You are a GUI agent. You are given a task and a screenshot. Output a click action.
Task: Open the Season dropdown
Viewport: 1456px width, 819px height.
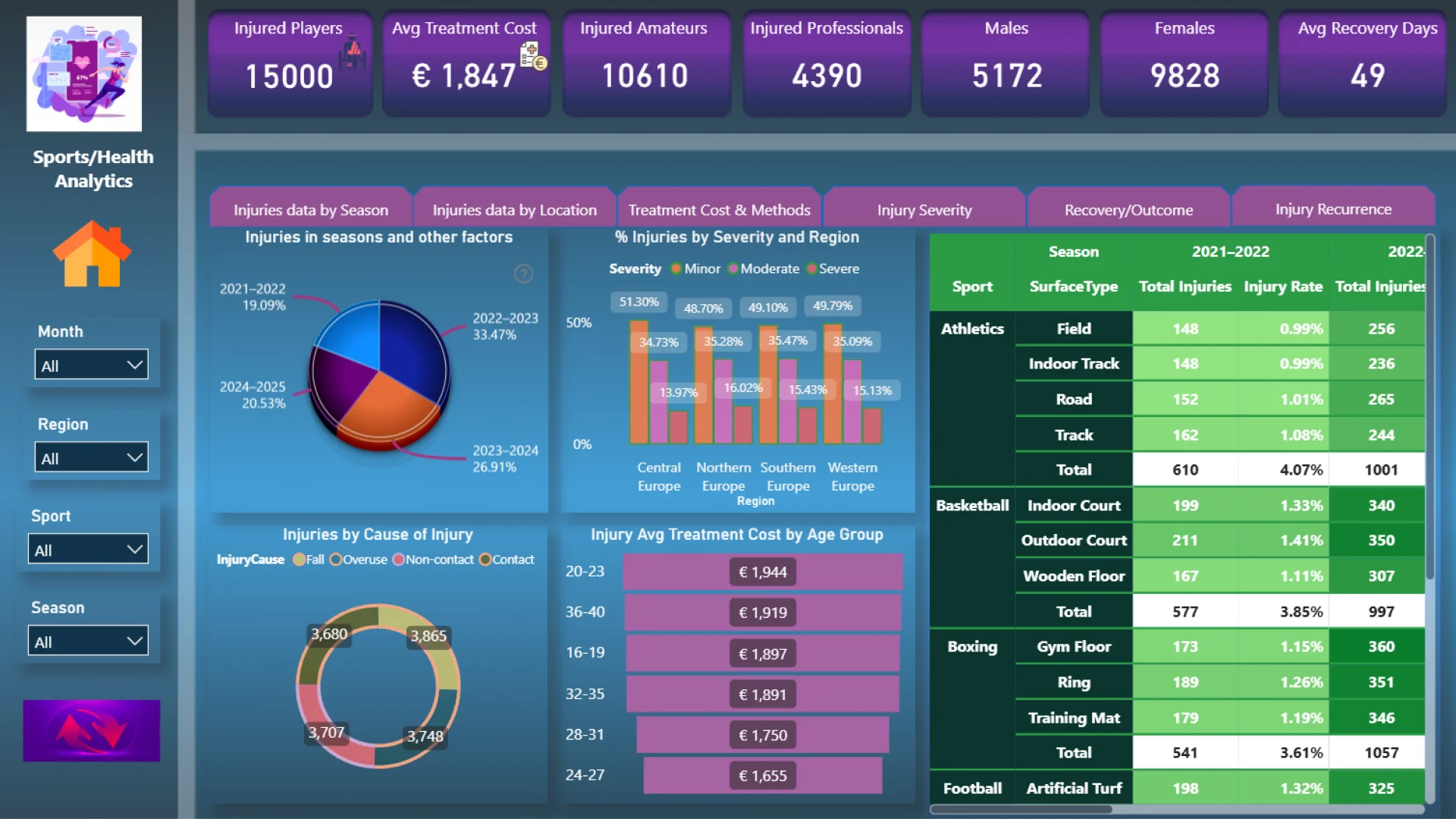coord(88,641)
